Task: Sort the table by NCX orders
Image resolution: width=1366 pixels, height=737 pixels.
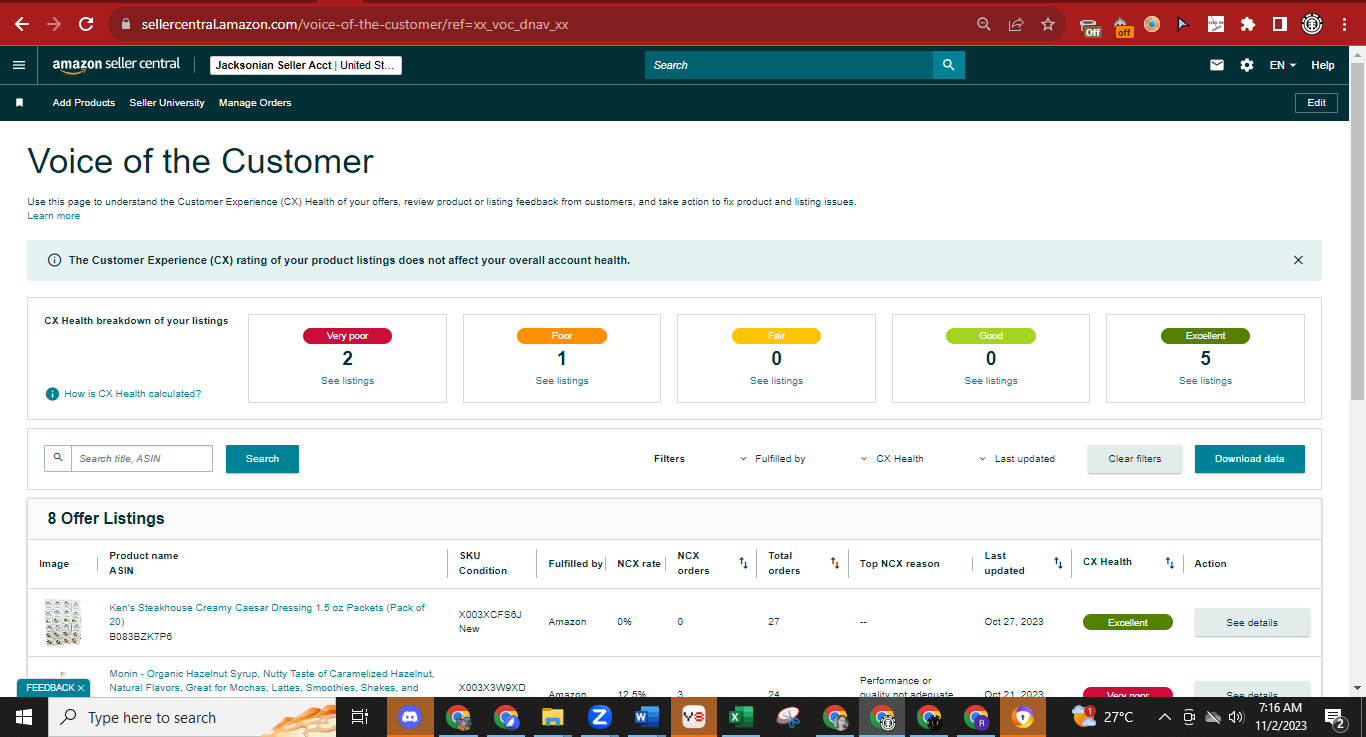Action: (x=743, y=563)
